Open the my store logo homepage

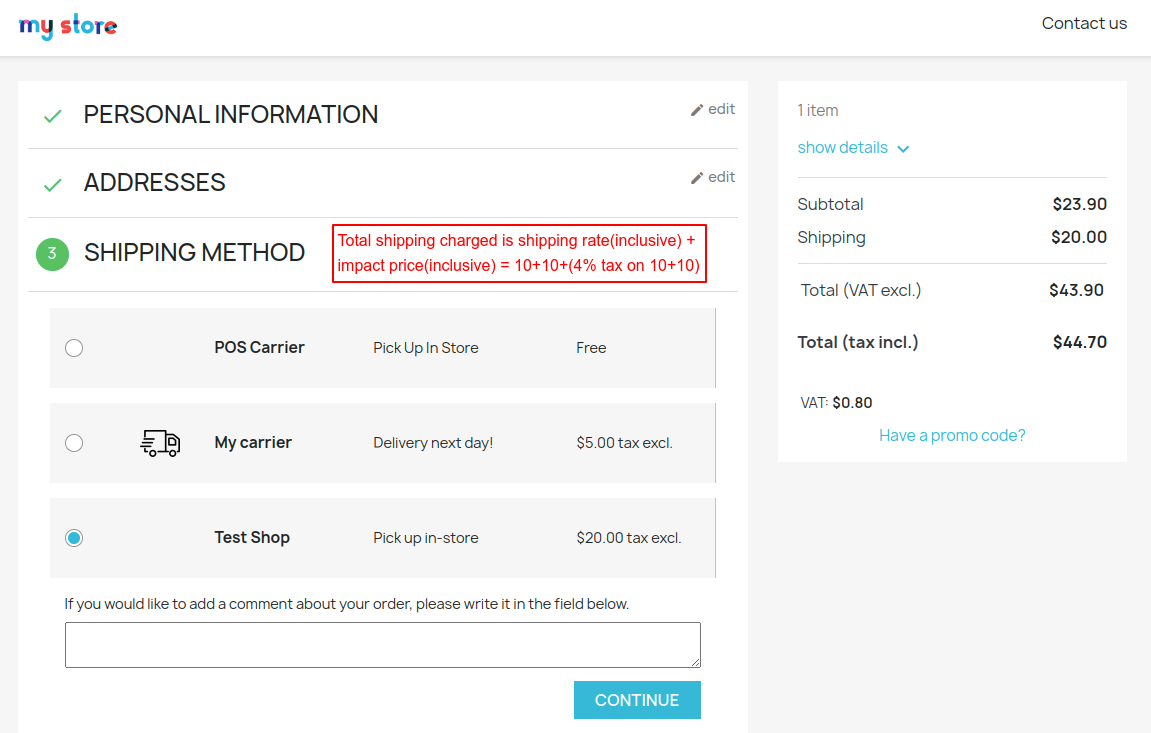pos(68,26)
